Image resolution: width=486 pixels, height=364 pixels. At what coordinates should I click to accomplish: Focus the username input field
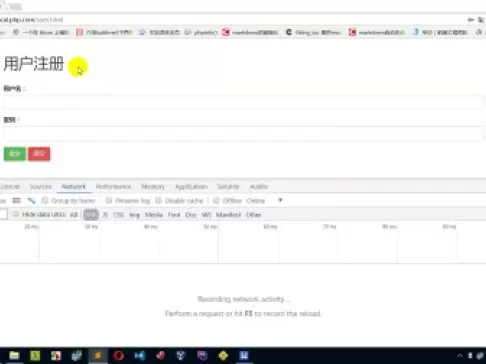pyautogui.click(x=243, y=102)
